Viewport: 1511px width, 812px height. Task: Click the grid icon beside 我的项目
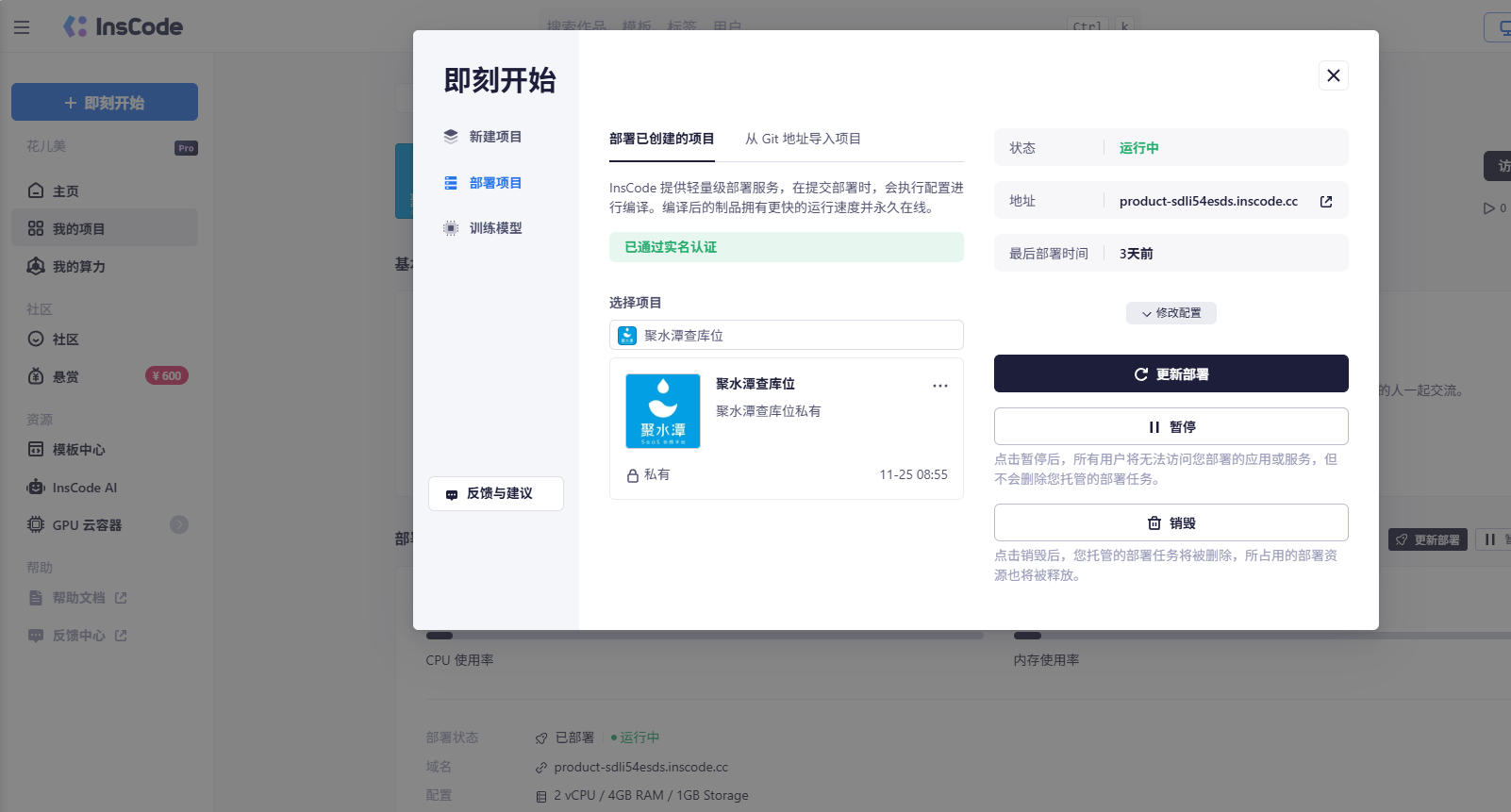(x=36, y=228)
